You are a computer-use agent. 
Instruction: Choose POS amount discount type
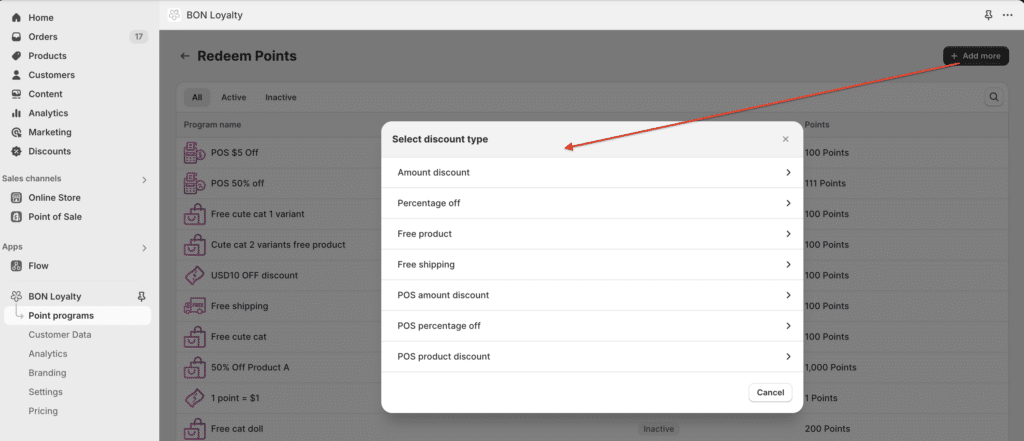click(592, 295)
